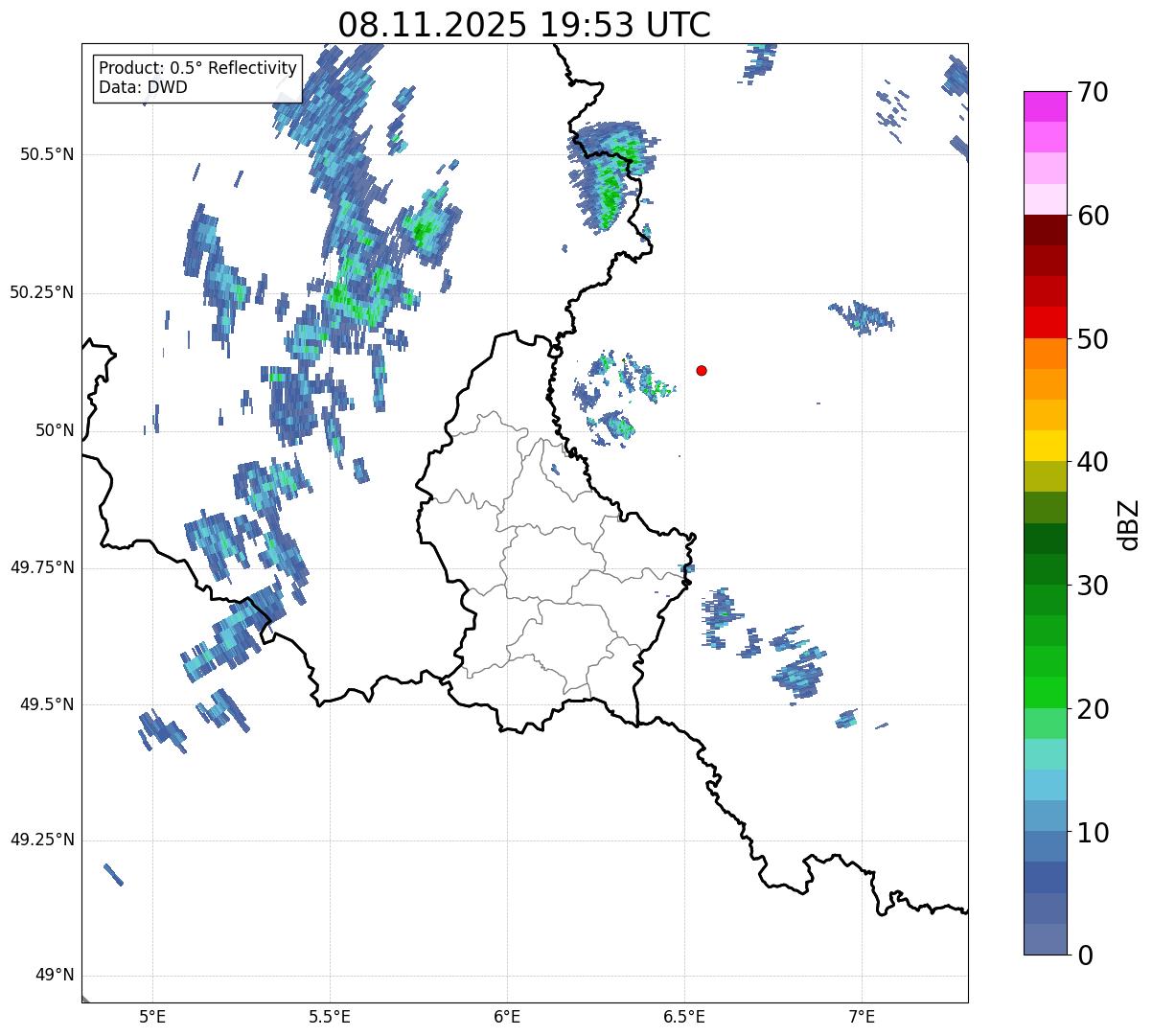Click the magenta top swatch of the colorbar
This screenshot has height=1036, width=1152.
1045,106
